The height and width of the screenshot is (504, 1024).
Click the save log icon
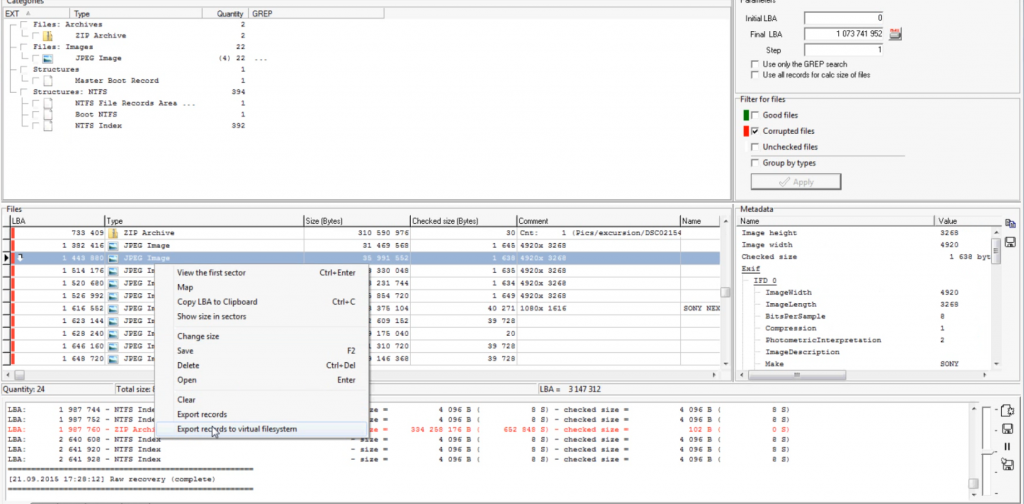1008,429
